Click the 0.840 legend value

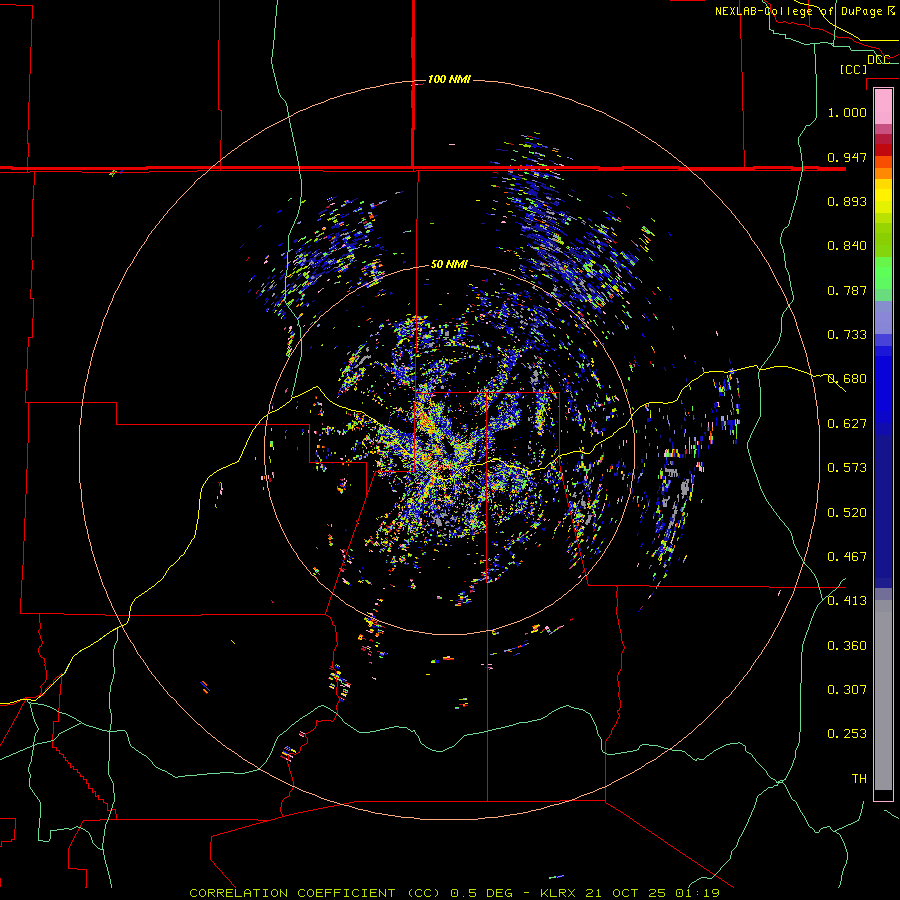tap(847, 246)
